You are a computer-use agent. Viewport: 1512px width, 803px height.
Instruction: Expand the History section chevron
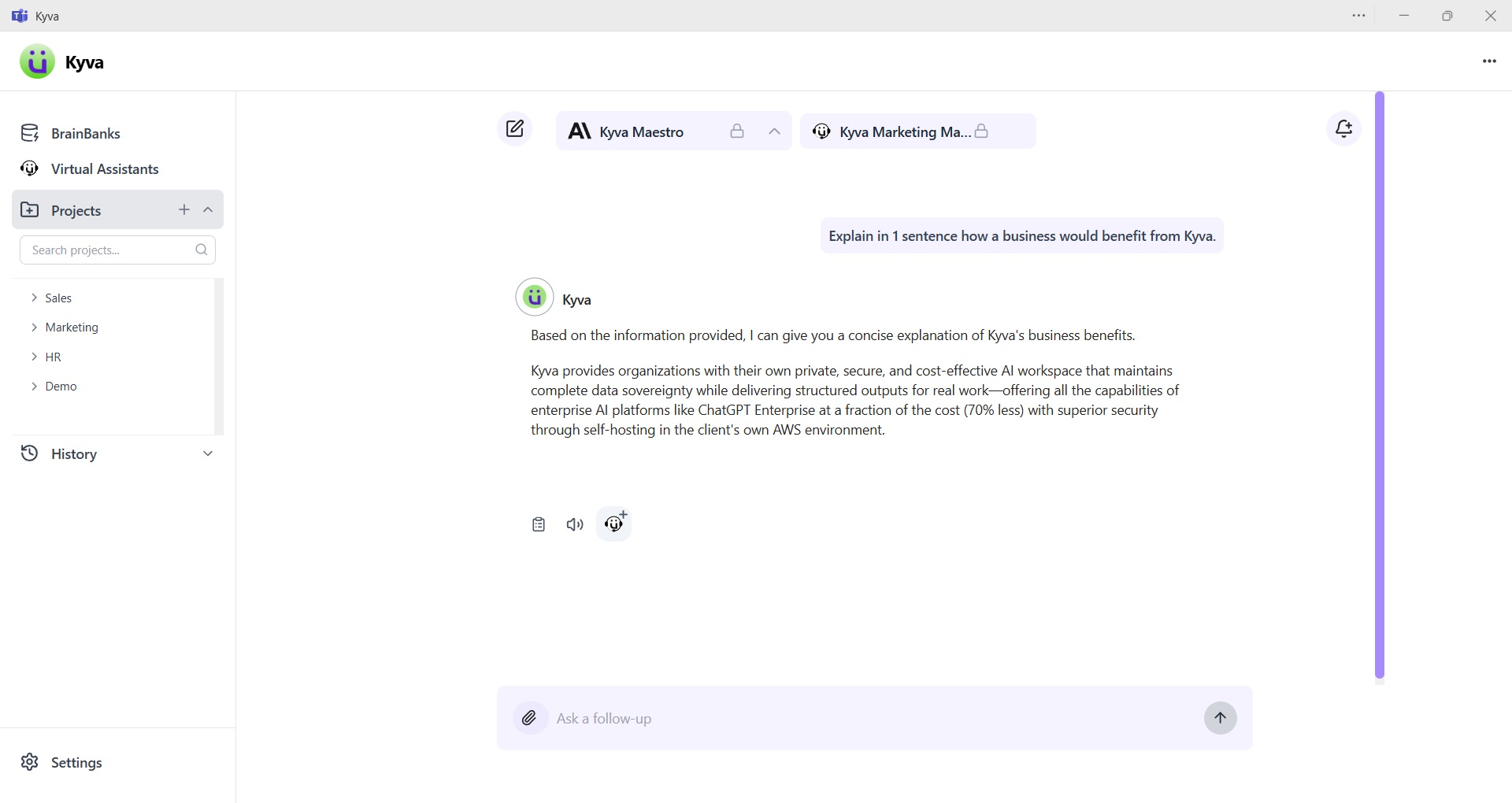click(x=208, y=453)
